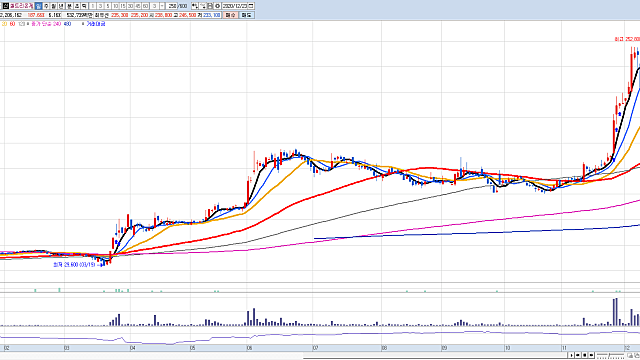Image resolution: width=640 pixels, height=360 pixels.
Task: Click the save/print icon in the toolbar
Action: 210,6
